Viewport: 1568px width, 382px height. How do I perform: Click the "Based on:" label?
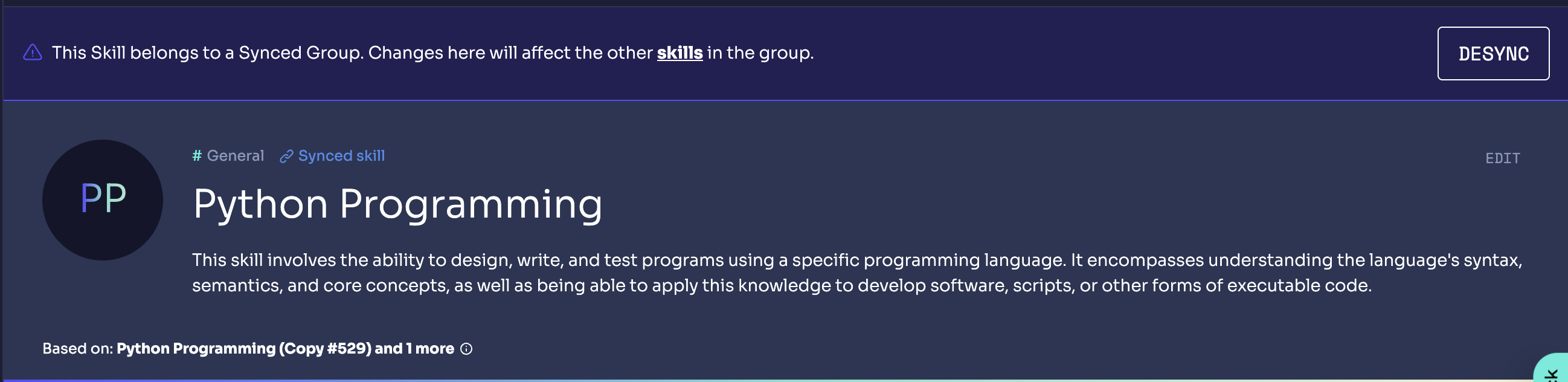(x=77, y=349)
